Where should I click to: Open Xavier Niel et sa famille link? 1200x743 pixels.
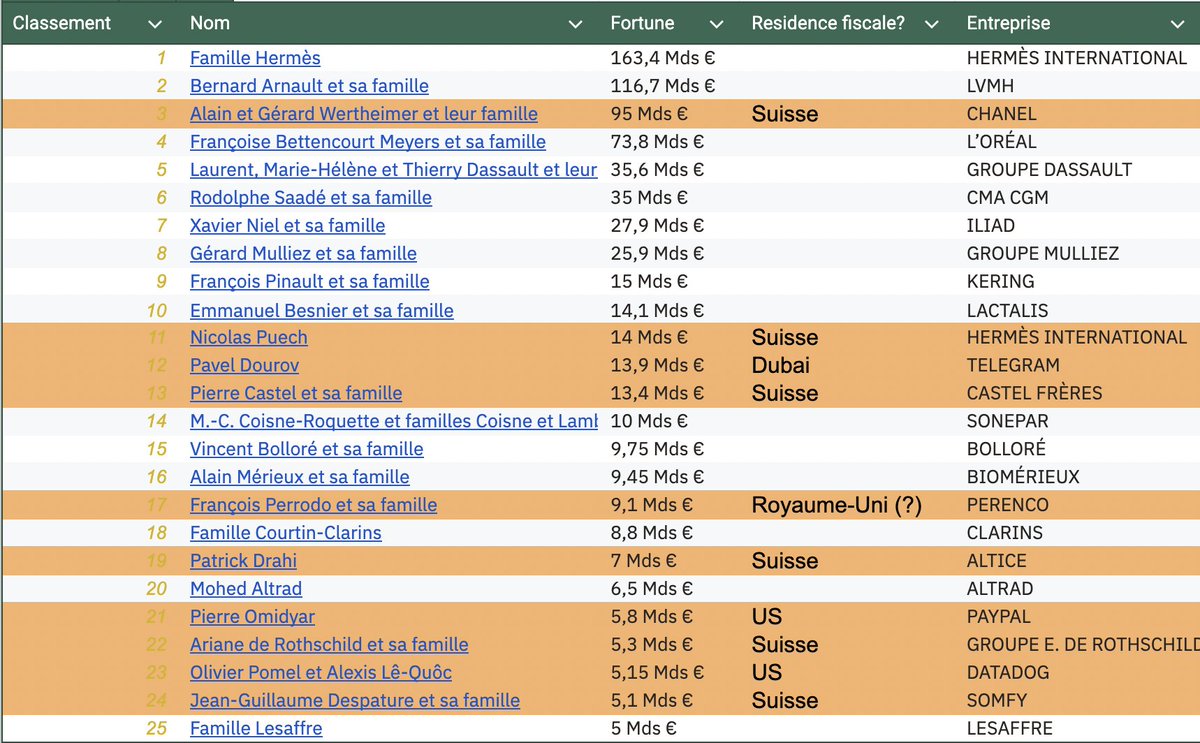(287, 226)
